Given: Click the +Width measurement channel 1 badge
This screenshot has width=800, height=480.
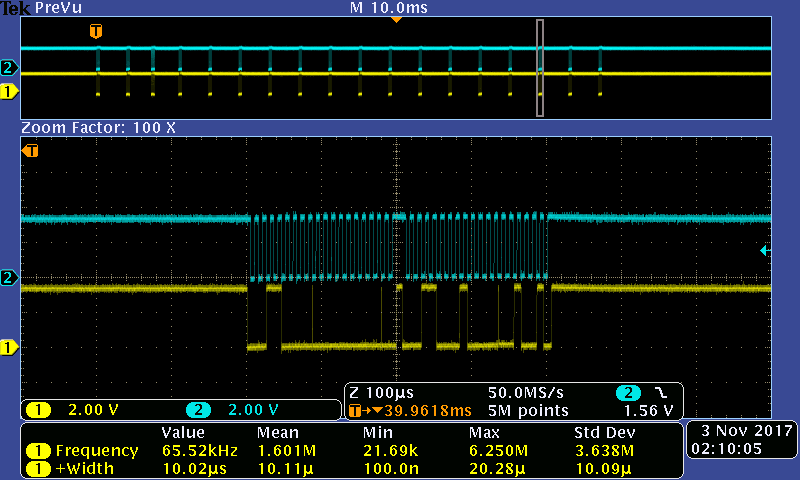Looking at the screenshot, I should point(38,469).
